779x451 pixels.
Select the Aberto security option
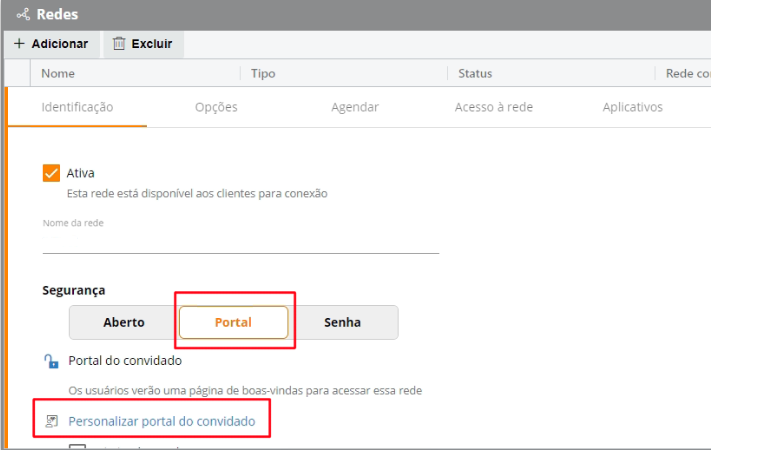tap(124, 322)
